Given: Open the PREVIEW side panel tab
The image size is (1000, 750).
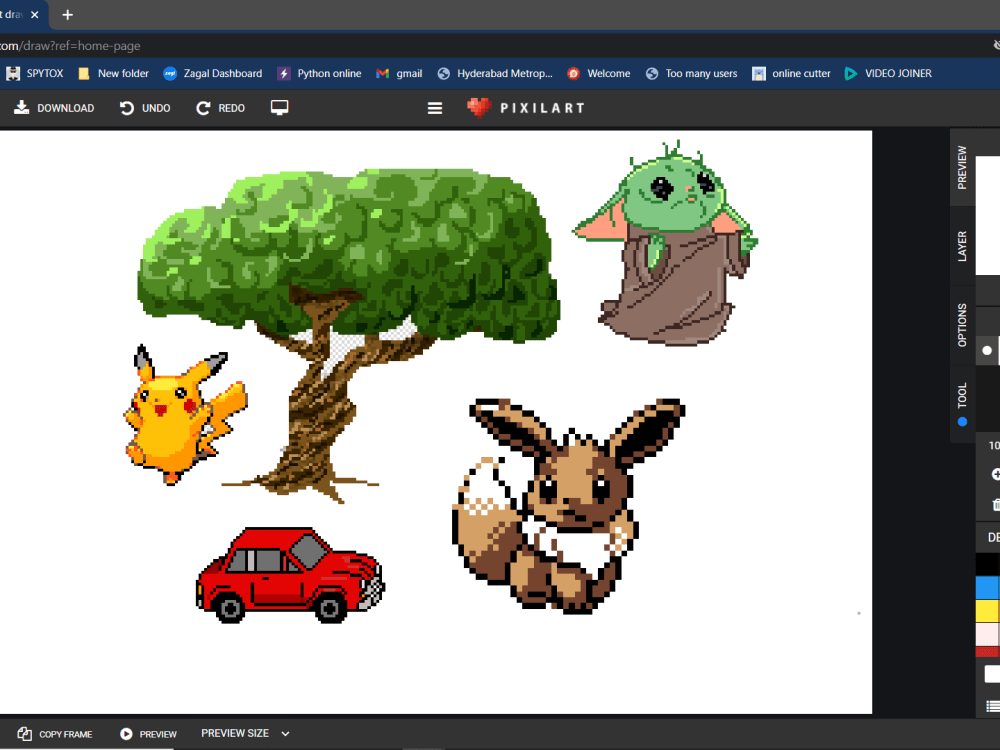Looking at the screenshot, I should 962,167.
